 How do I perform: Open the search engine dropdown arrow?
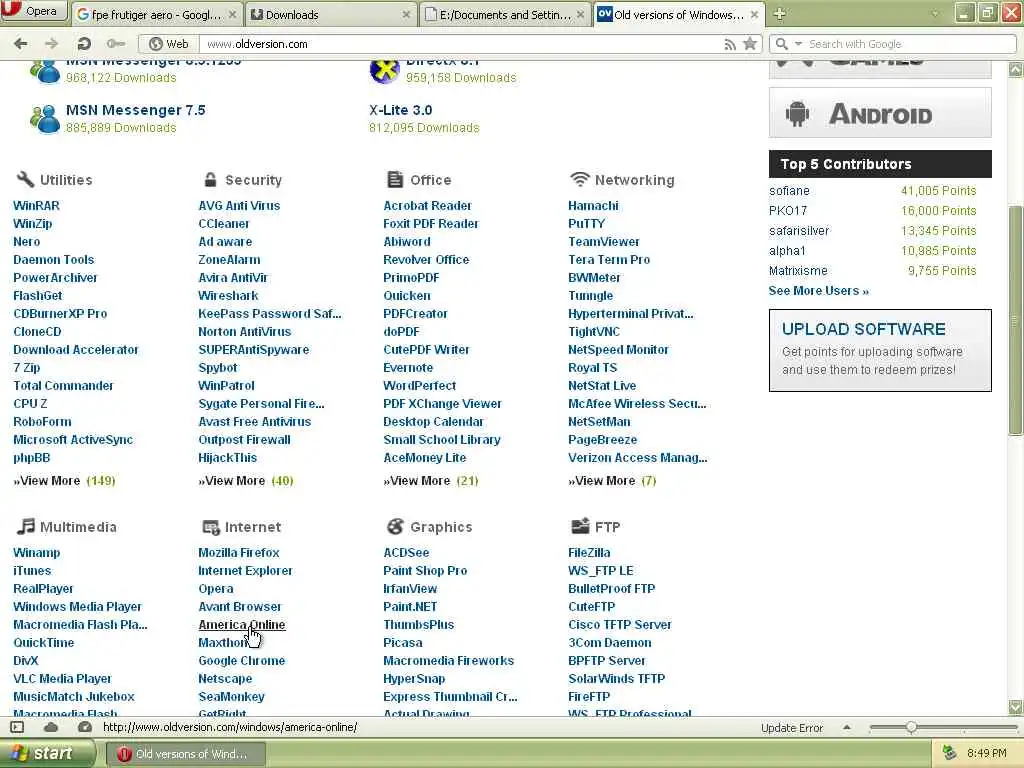tap(798, 44)
